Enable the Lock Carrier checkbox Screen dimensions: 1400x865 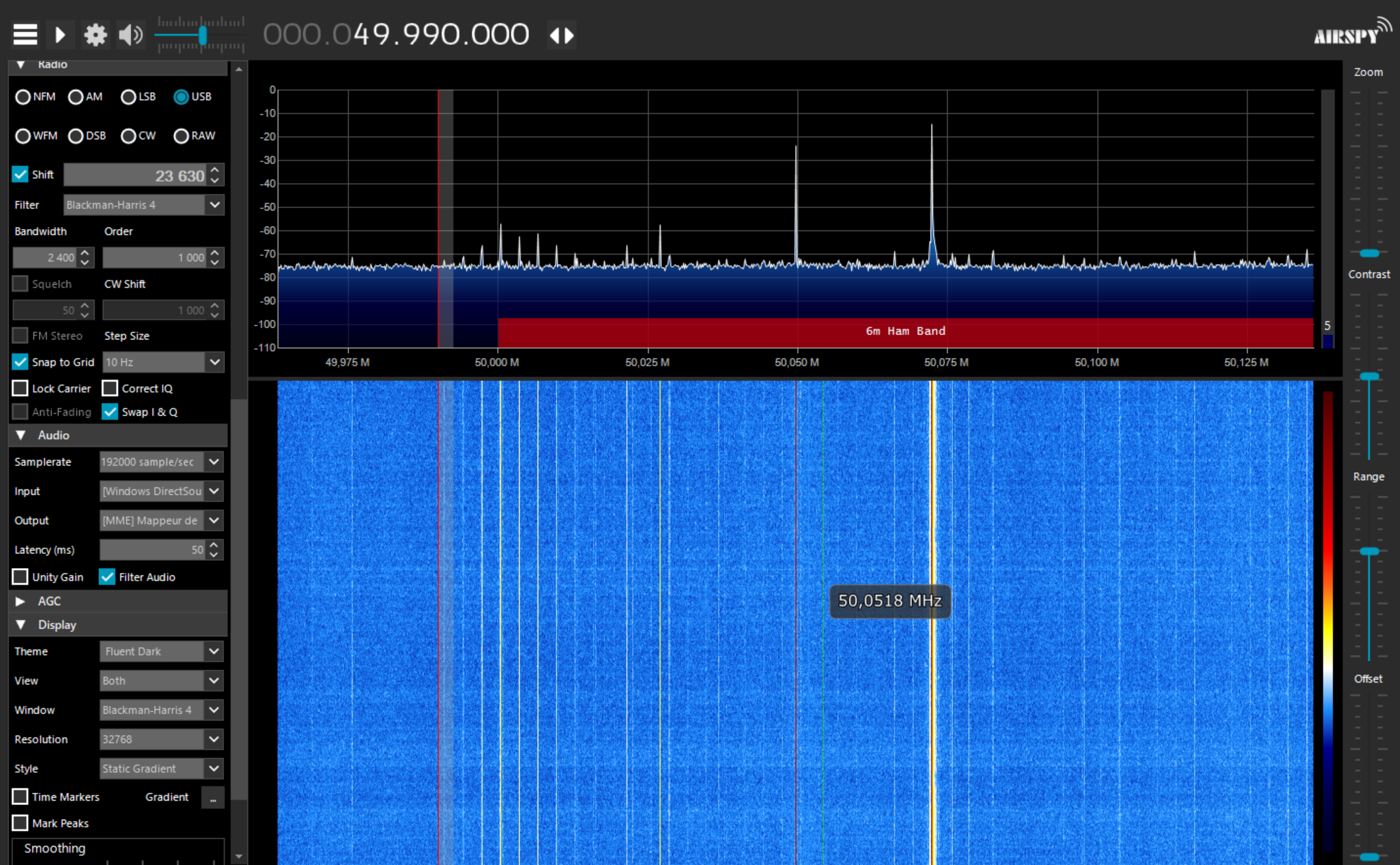(x=20, y=389)
